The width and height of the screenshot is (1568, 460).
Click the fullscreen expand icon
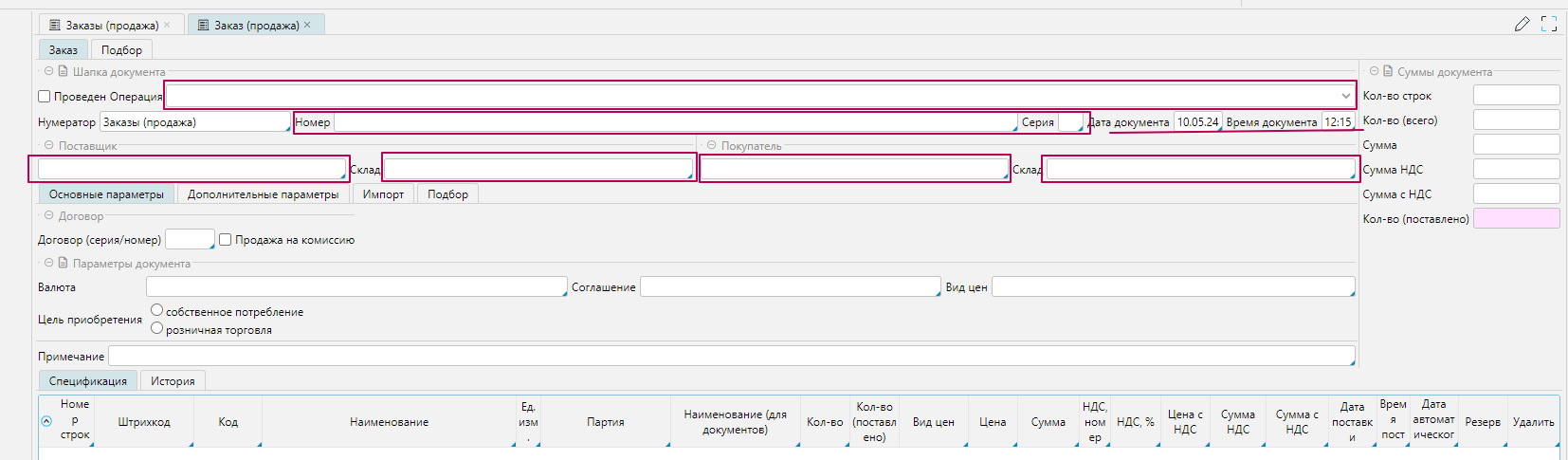pos(1549,25)
